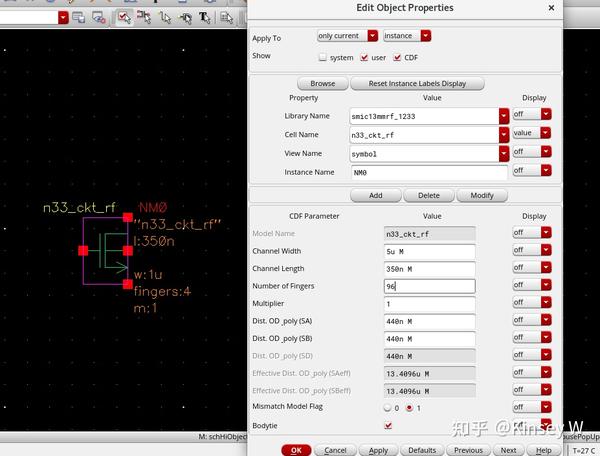Click into the Library Name field
Image resolution: width=600 pixels, height=456 pixels.
pos(424,116)
